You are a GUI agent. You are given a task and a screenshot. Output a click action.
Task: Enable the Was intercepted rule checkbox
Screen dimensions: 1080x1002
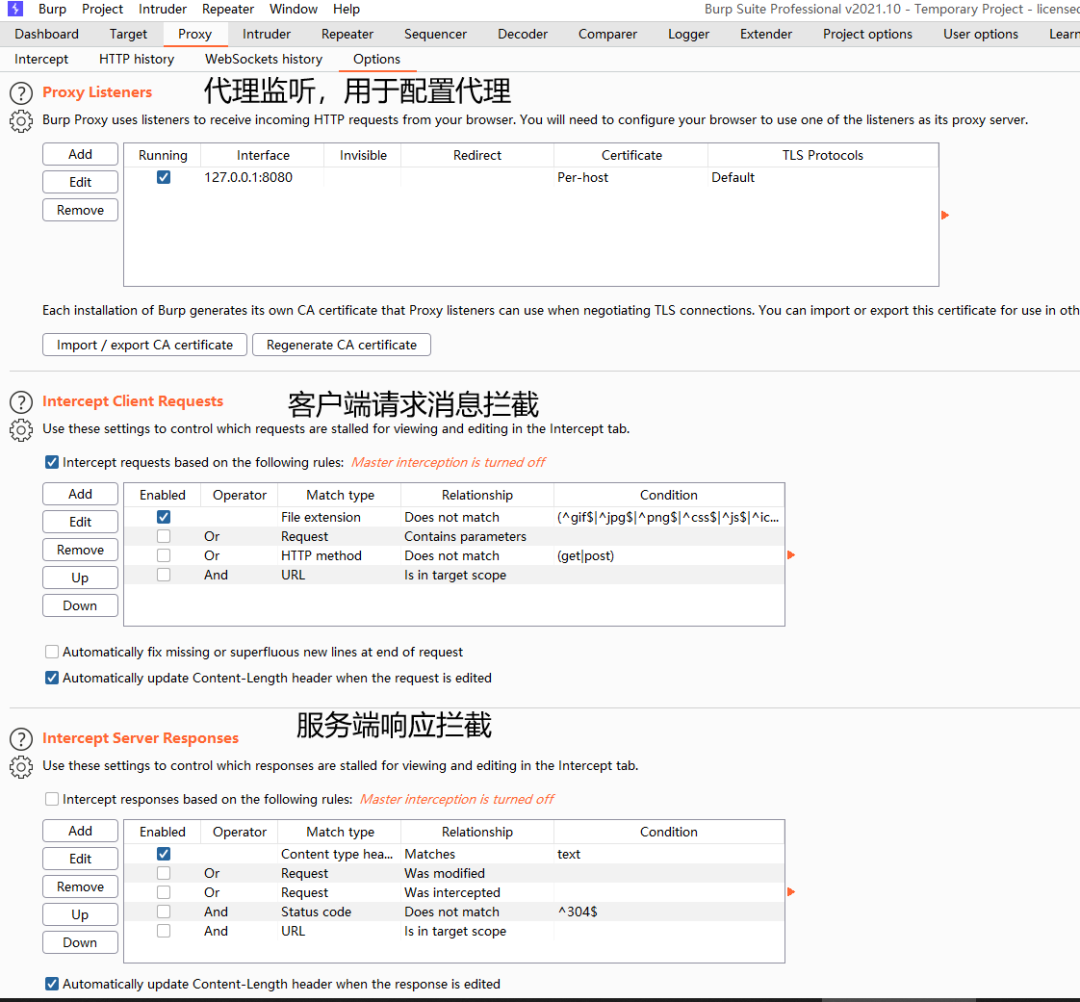163,892
